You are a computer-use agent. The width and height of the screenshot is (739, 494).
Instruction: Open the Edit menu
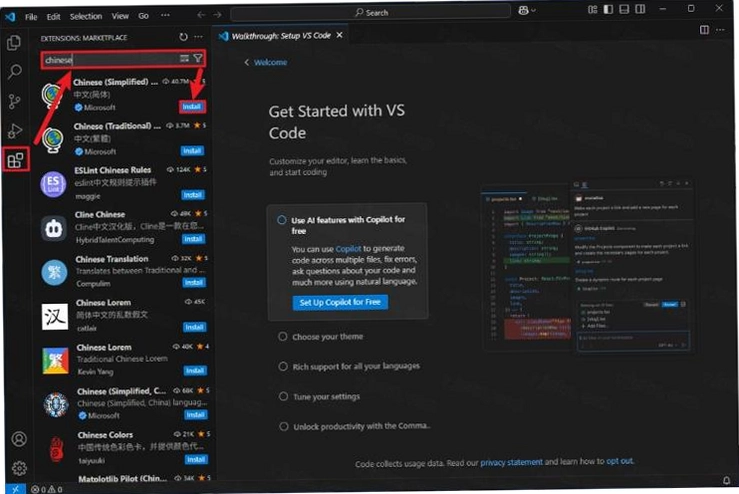click(x=53, y=16)
